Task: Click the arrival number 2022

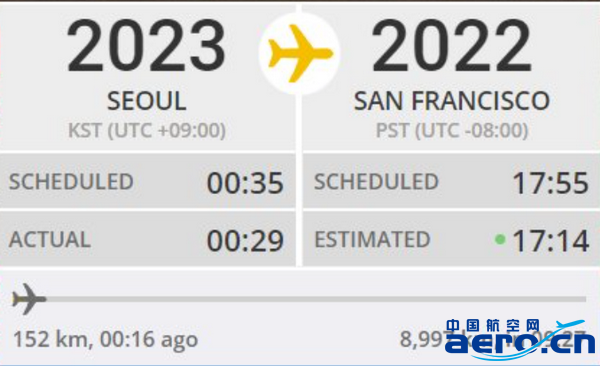Action: coord(452,46)
